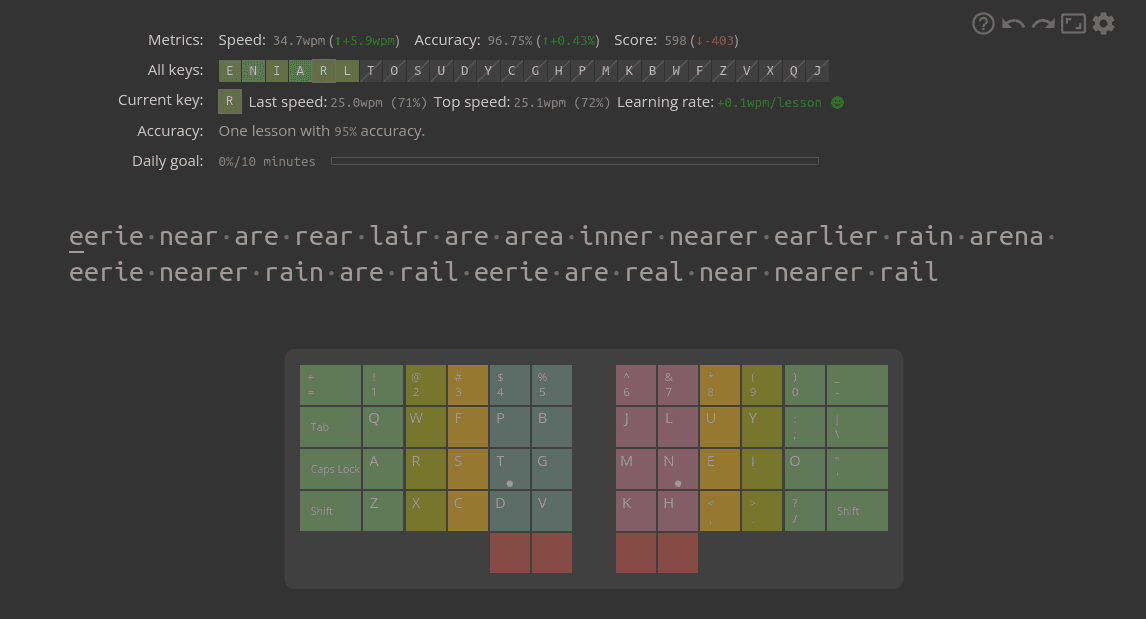The image size is (1146, 619).
Task: Click the Tab key on virtual keyboard
Action: pyautogui.click(x=330, y=426)
